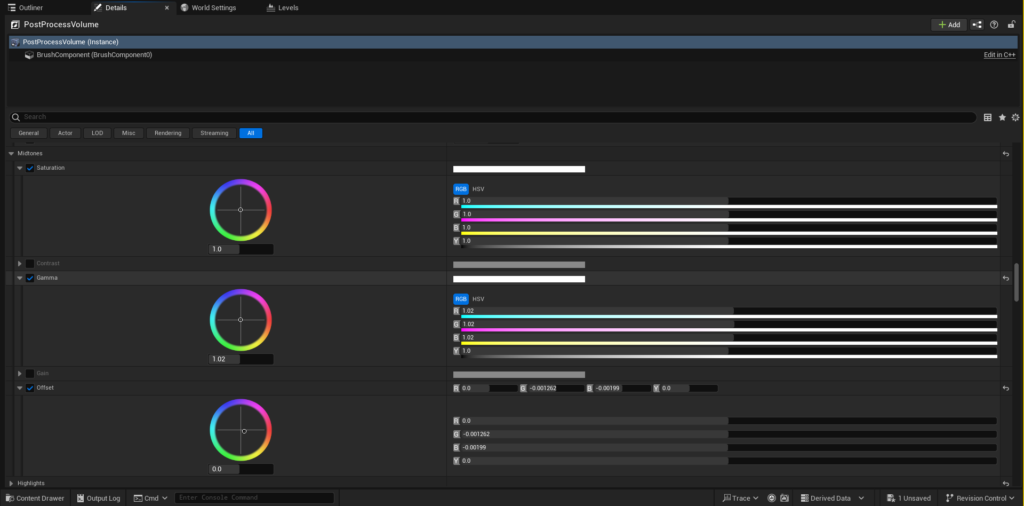The image size is (1024, 506).
Task: Toggle the Details panel lock icon
Action: pos(1012,25)
